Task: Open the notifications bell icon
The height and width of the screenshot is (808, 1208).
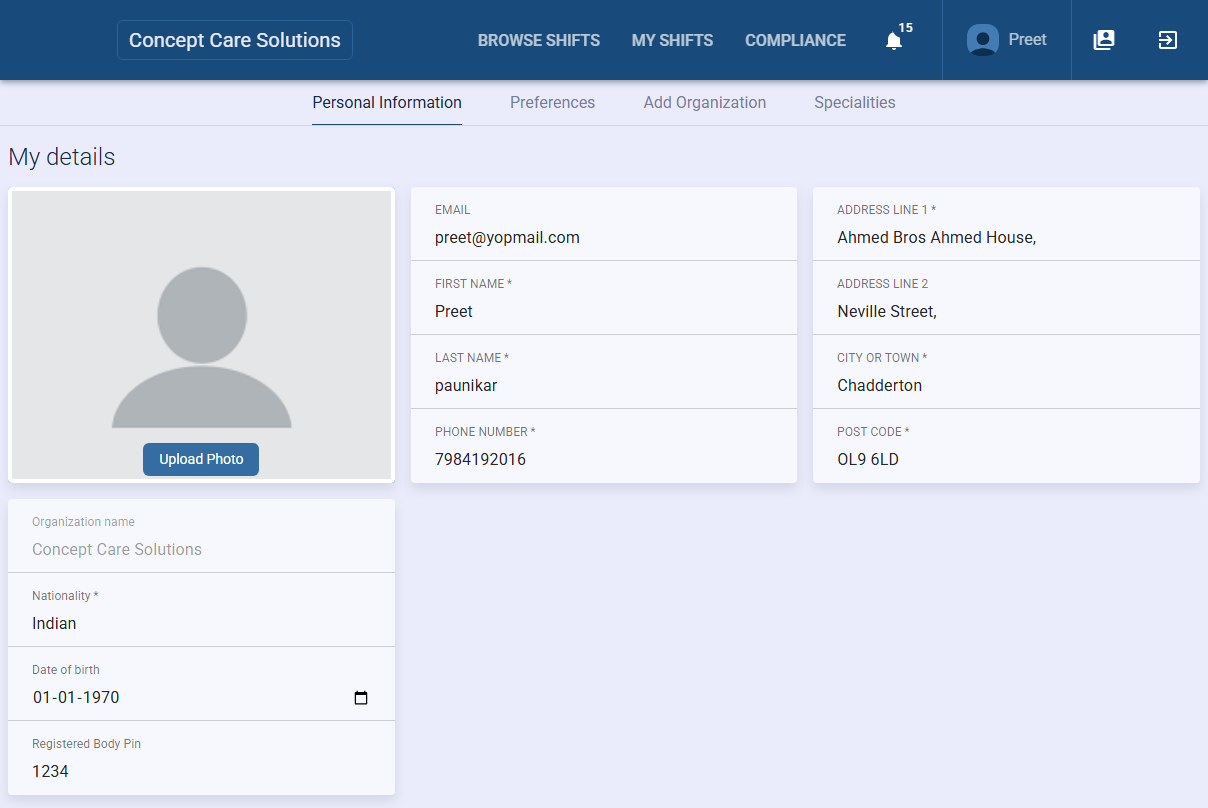Action: click(x=894, y=41)
